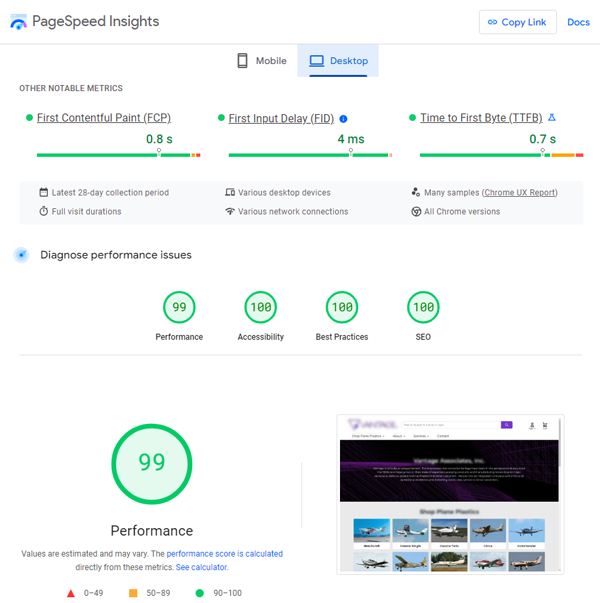Open the Chrome UX Report link

pyautogui.click(x=519, y=193)
